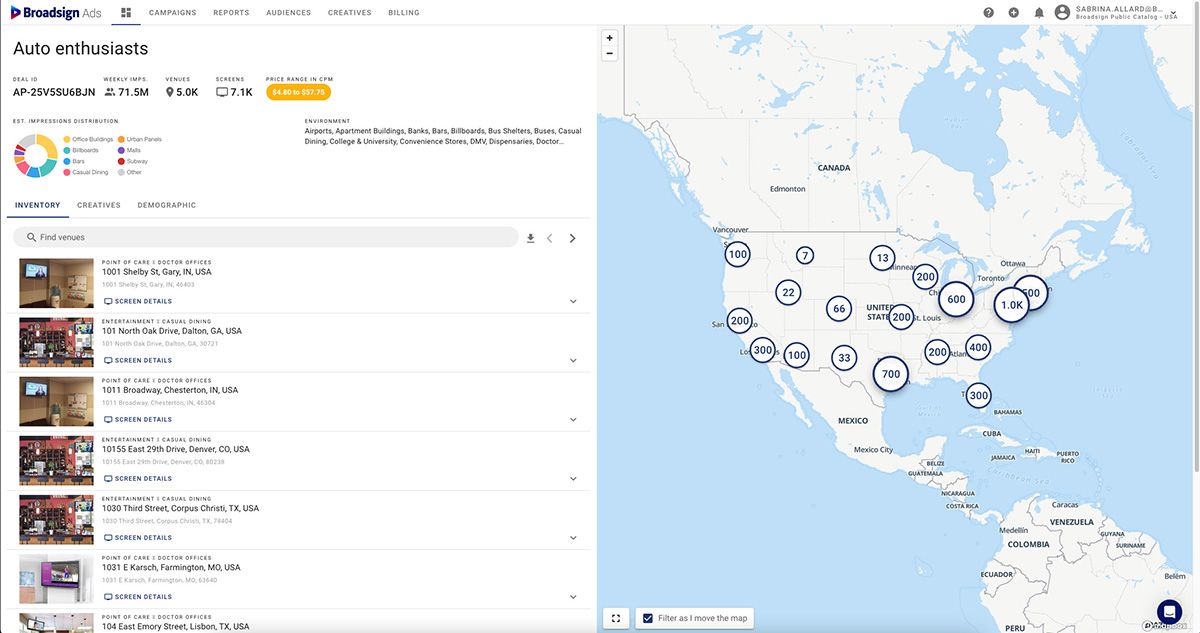Open the notifications bell
The width and height of the screenshot is (1200, 633).
[x=1039, y=13]
